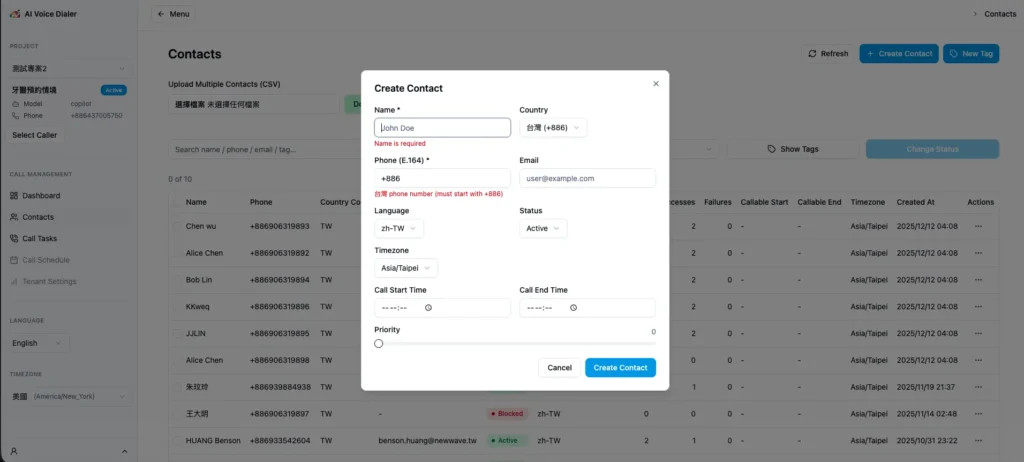Open the Country dropdown showing 台灣 (+886)
The height and width of the screenshot is (462, 1024).
click(553, 128)
